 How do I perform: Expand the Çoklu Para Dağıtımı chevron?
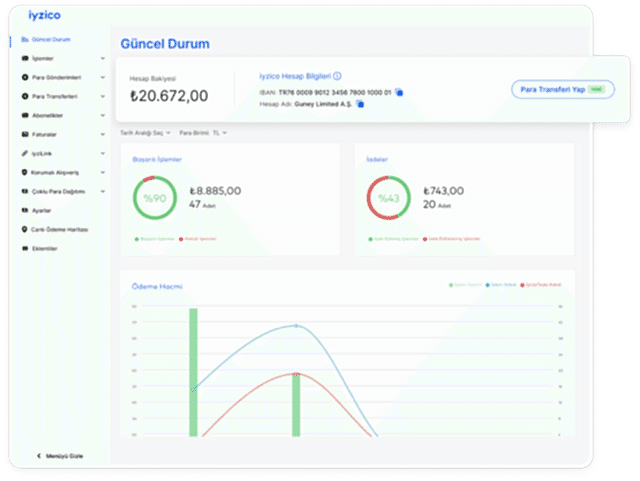pos(102,191)
